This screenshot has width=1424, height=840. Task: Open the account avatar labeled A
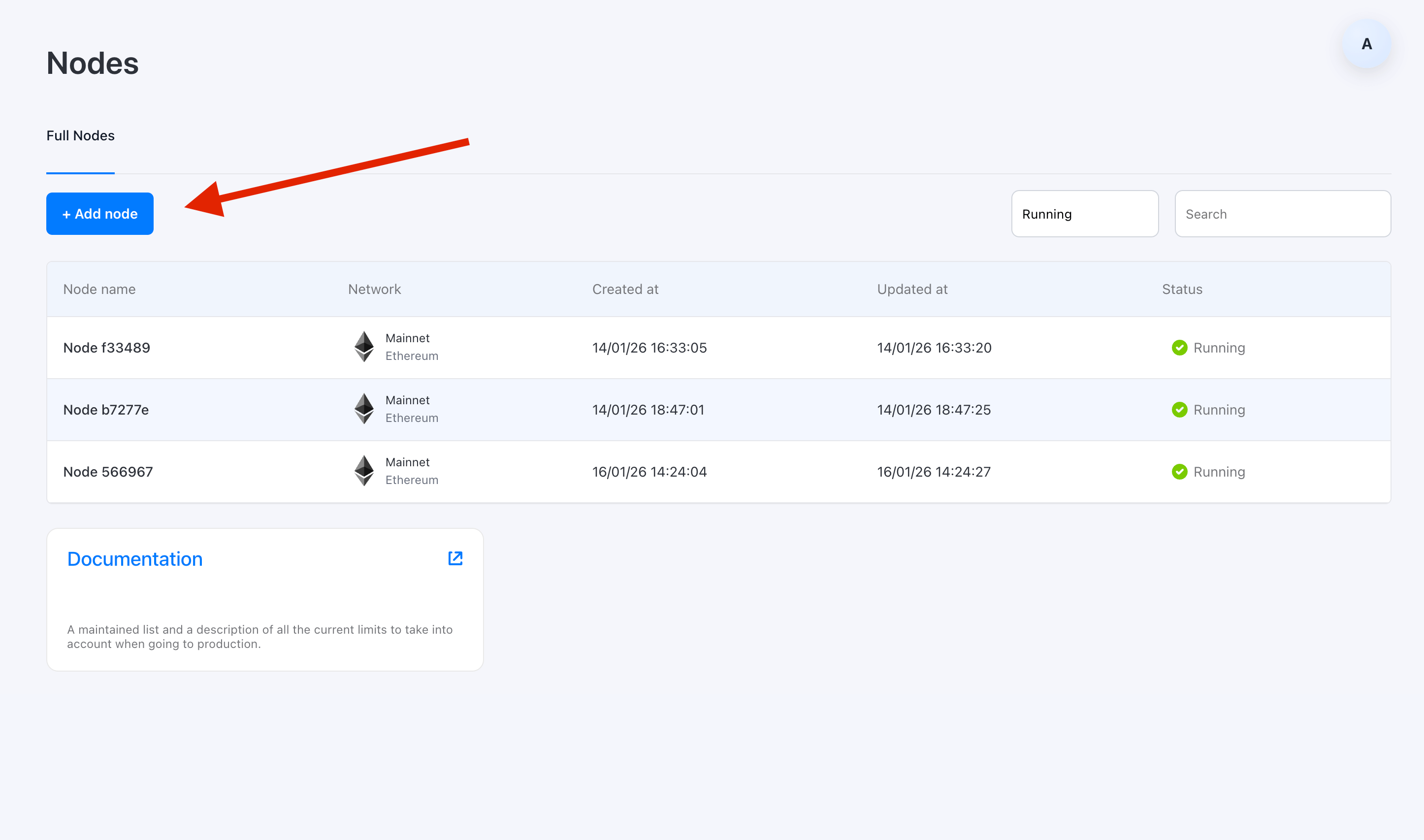[x=1366, y=44]
